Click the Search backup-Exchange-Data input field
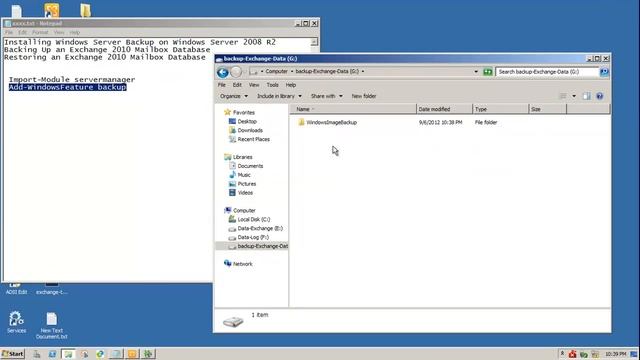640x360 pixels. click(x=547, y=72)
